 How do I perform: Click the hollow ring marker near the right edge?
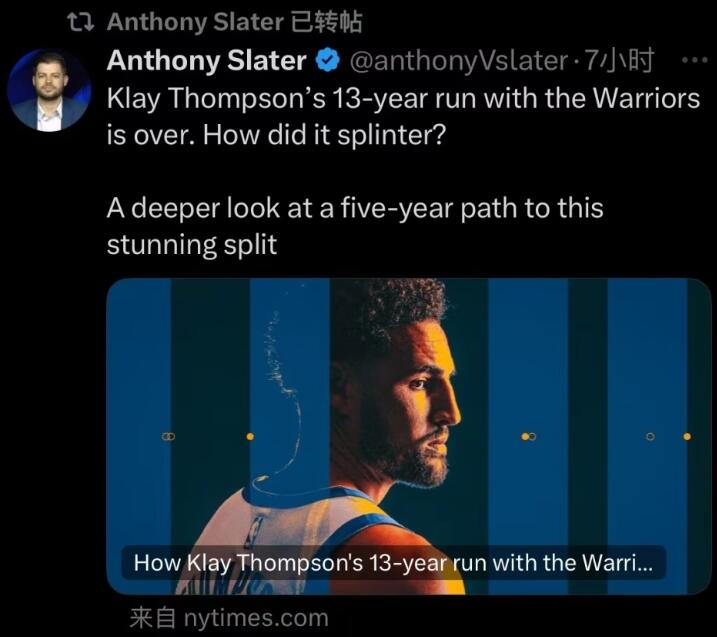tap(650, 436)
